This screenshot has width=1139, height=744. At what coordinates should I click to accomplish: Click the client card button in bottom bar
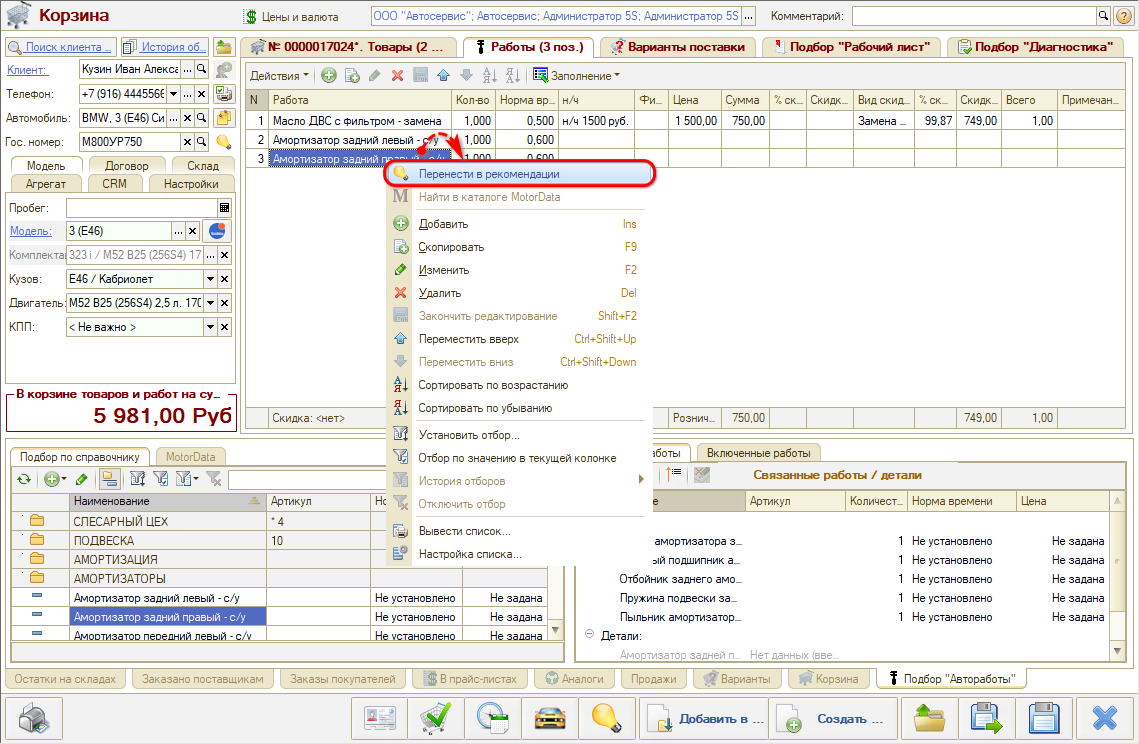379,719
